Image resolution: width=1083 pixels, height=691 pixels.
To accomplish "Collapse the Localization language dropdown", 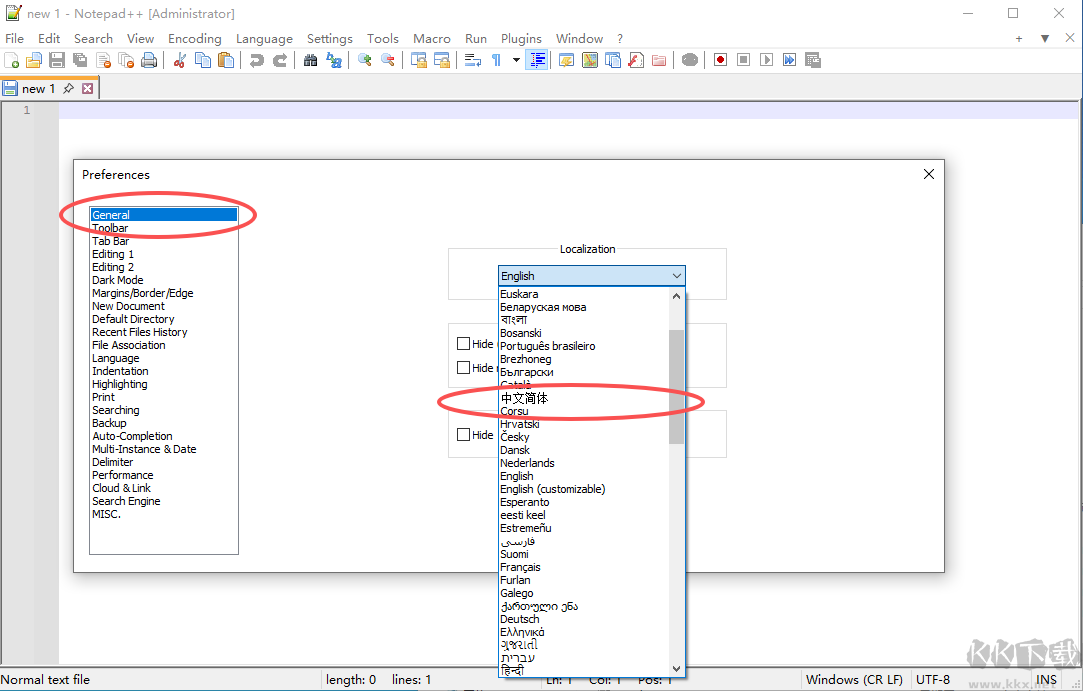I will [x=677, y=276].
